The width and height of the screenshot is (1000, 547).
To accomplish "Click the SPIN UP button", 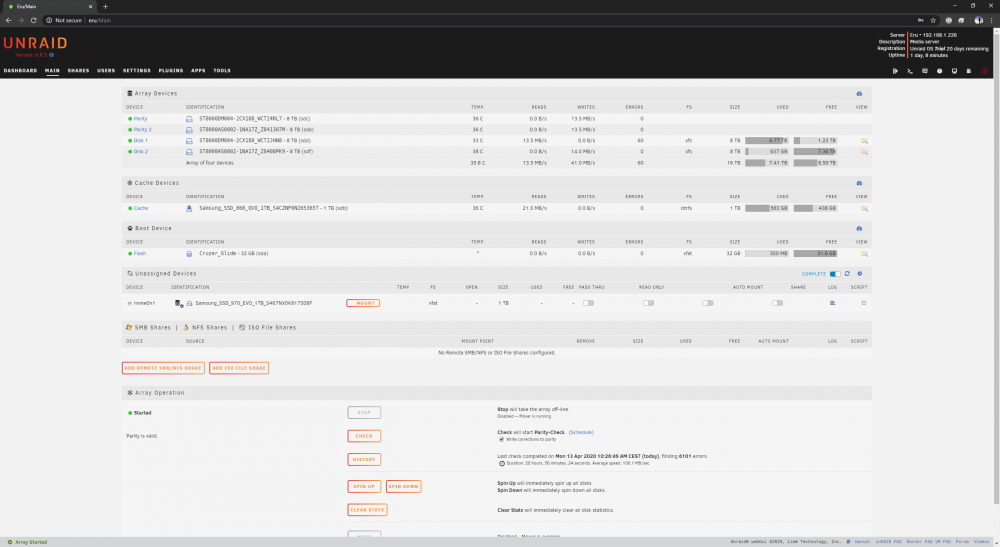I will click(364, 486).
